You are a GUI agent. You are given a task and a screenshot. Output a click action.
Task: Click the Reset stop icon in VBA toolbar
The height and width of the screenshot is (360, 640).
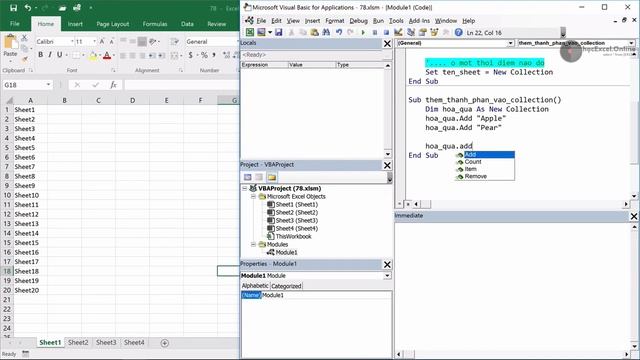[x=386, y=32]
